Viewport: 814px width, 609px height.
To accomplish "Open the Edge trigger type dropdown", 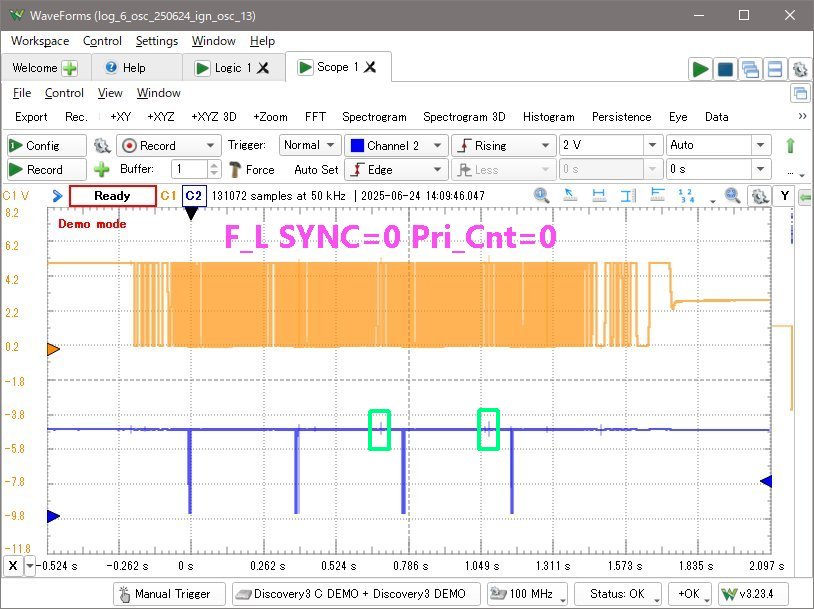I will (396, 169).
